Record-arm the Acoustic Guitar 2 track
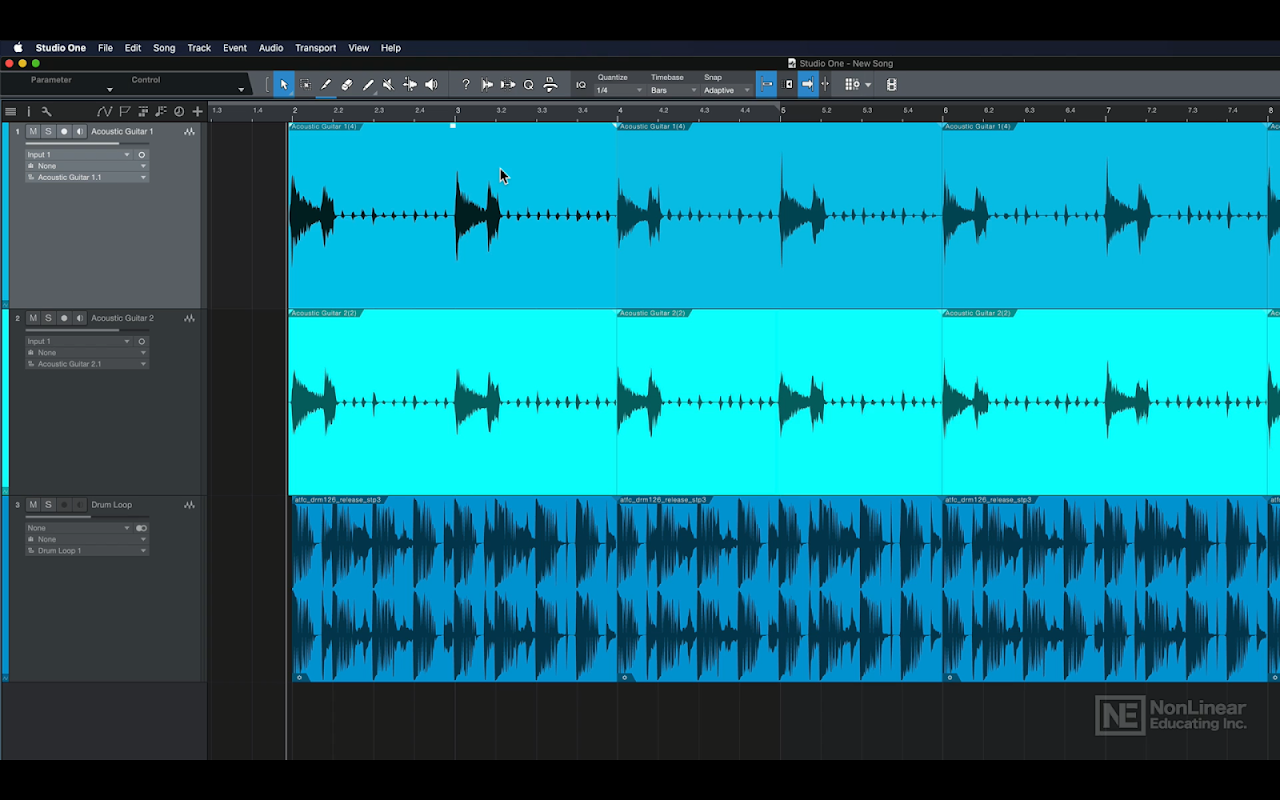Image resolution: width=1280 pixels, height=800 pixels. pyautogui.click(x=64, y=318)
